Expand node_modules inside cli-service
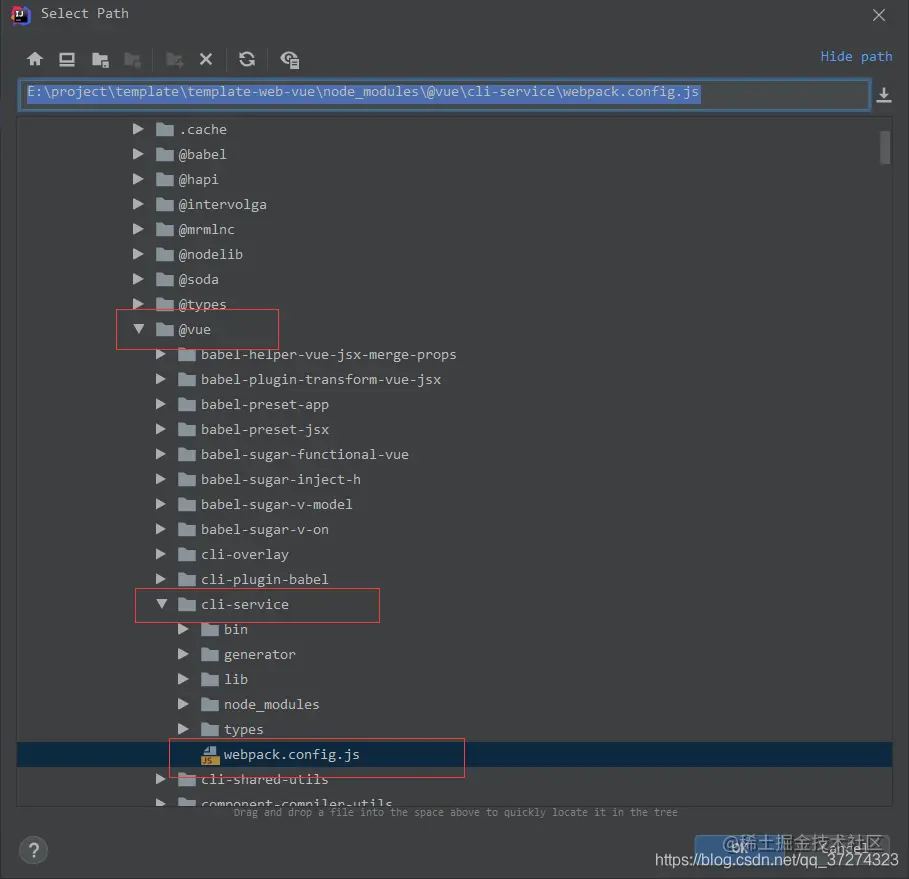Image resolution: width=909 pixels, height=879 pixels. (183, 703)
